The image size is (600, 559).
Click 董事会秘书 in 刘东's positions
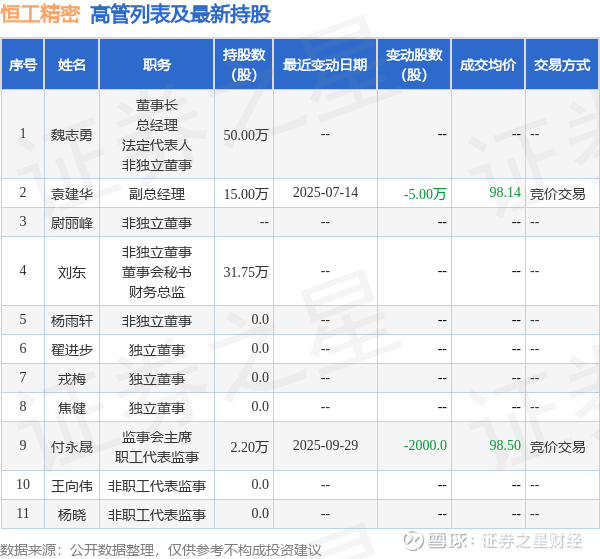[x=157, y=272]
